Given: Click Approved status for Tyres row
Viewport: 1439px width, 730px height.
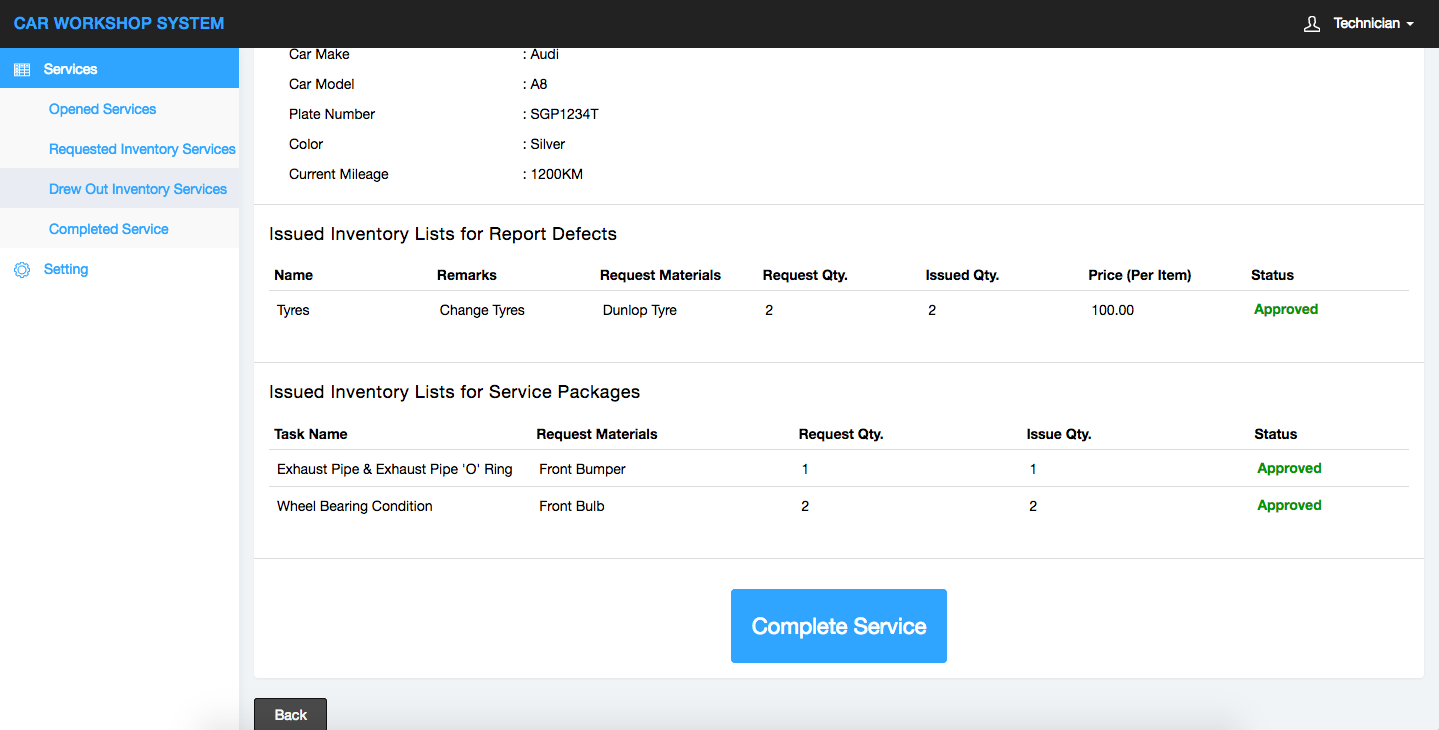Looking at the screenshot, I should pos(1286,309).
